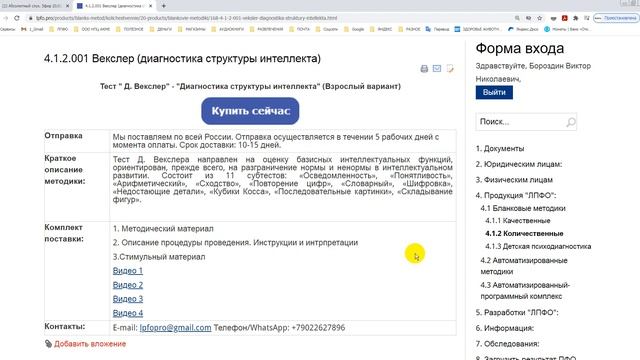The width and height of the screenshot is (640, 360).
Task: Open the ЛПФО bookmarks folder
Action: pos(58,29)
